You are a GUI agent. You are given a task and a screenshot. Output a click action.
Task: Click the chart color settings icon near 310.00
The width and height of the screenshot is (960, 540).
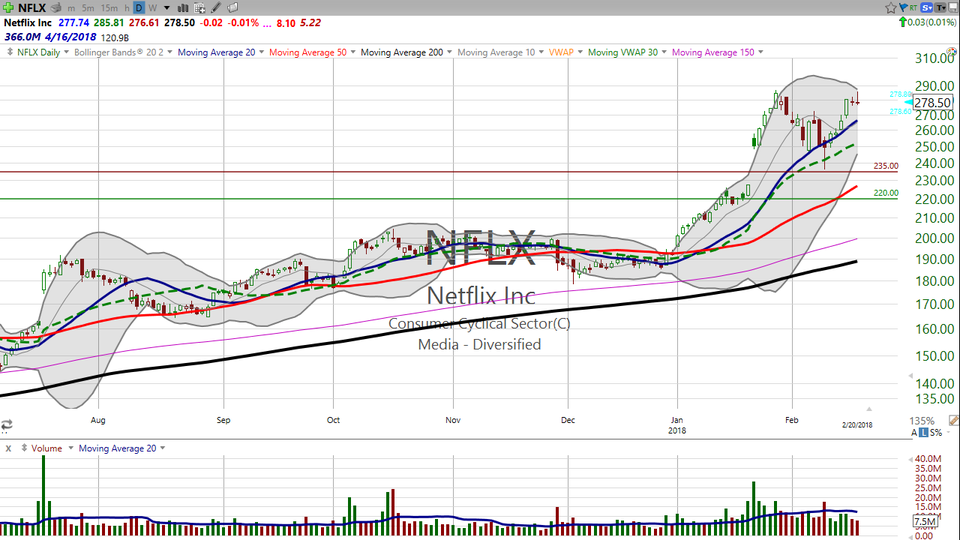coord(953,53)
